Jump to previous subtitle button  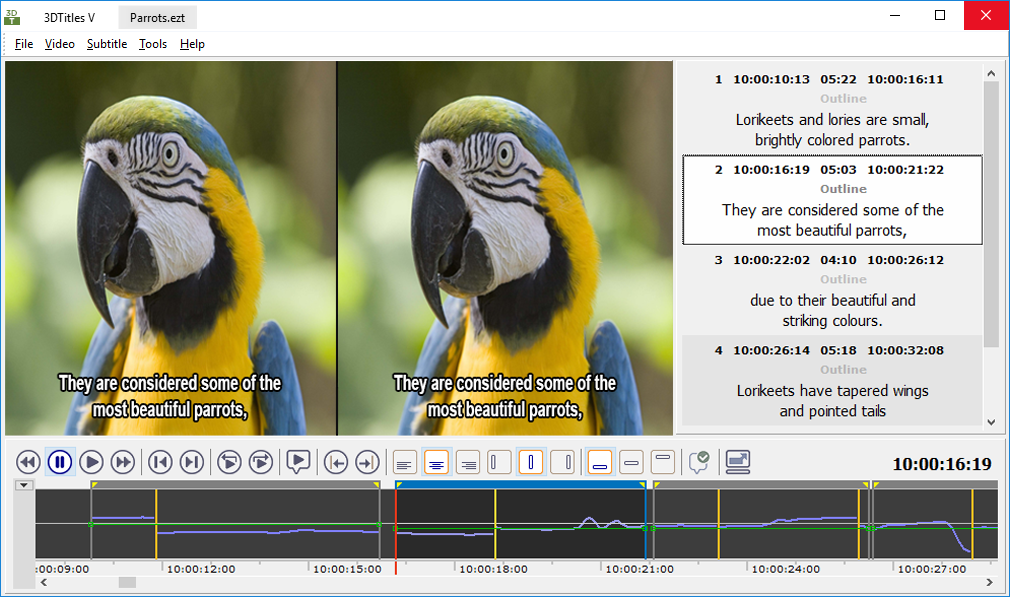click(160, 462)
